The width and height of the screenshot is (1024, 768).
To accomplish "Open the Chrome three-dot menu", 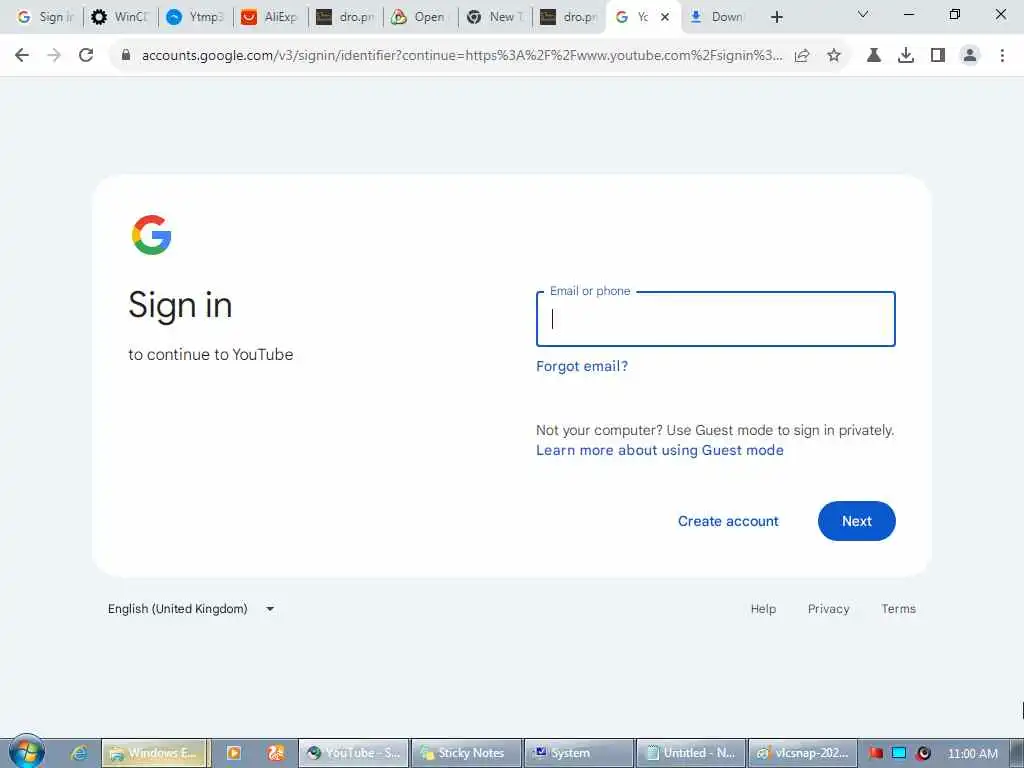I will [1002, 56].
